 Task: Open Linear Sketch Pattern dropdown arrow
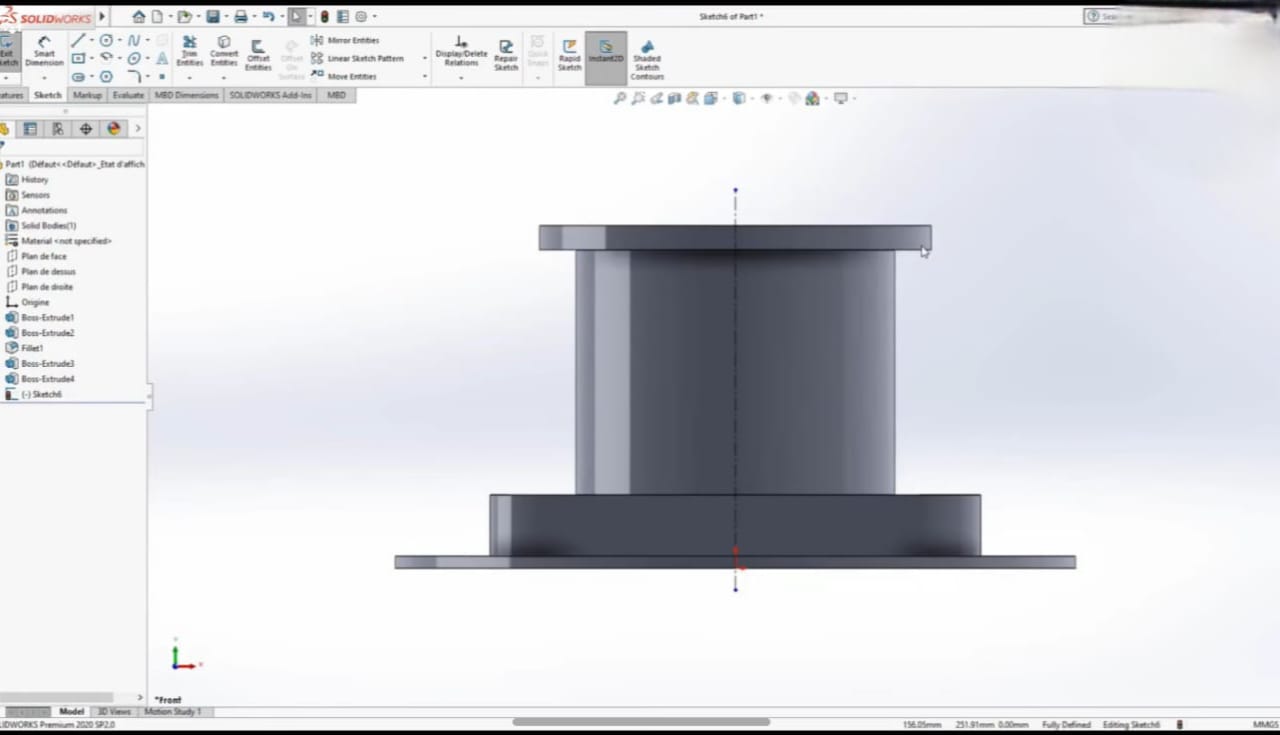coord(424,59)
